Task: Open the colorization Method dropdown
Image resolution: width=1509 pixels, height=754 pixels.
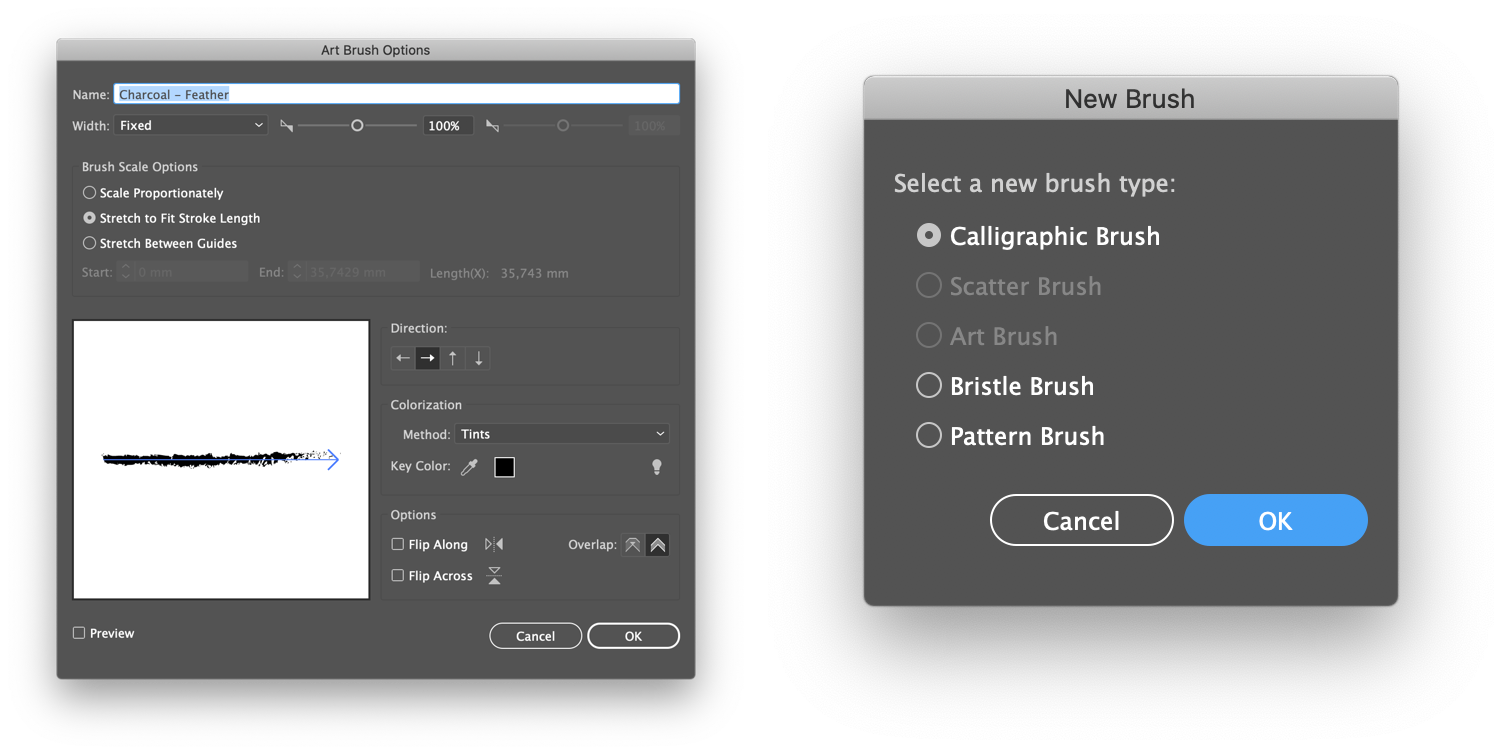Action: coord(562,434)
